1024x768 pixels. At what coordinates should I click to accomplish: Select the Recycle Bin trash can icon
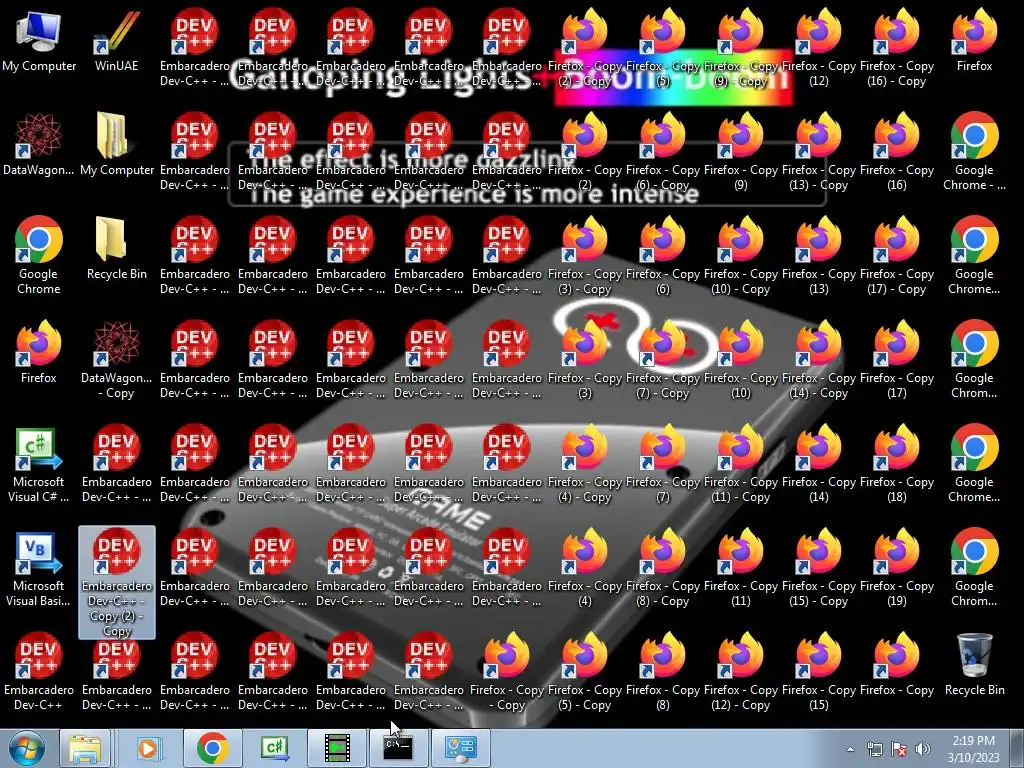tap(974, 664)
